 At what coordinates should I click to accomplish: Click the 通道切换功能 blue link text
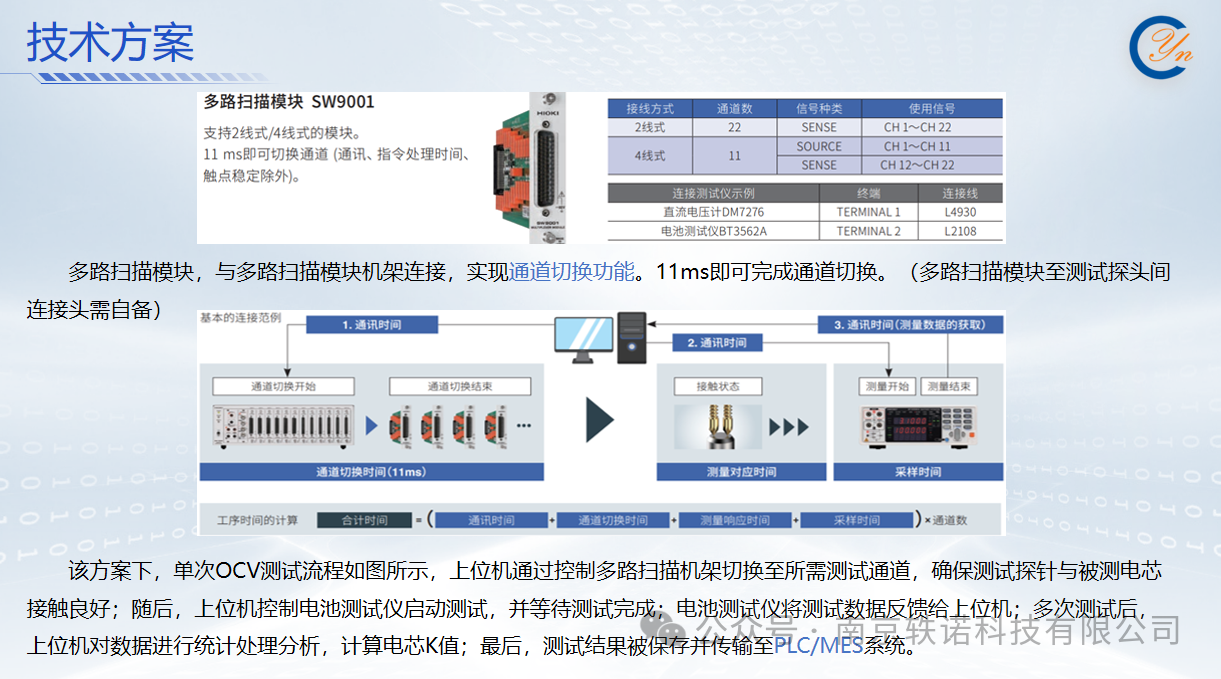571,272
